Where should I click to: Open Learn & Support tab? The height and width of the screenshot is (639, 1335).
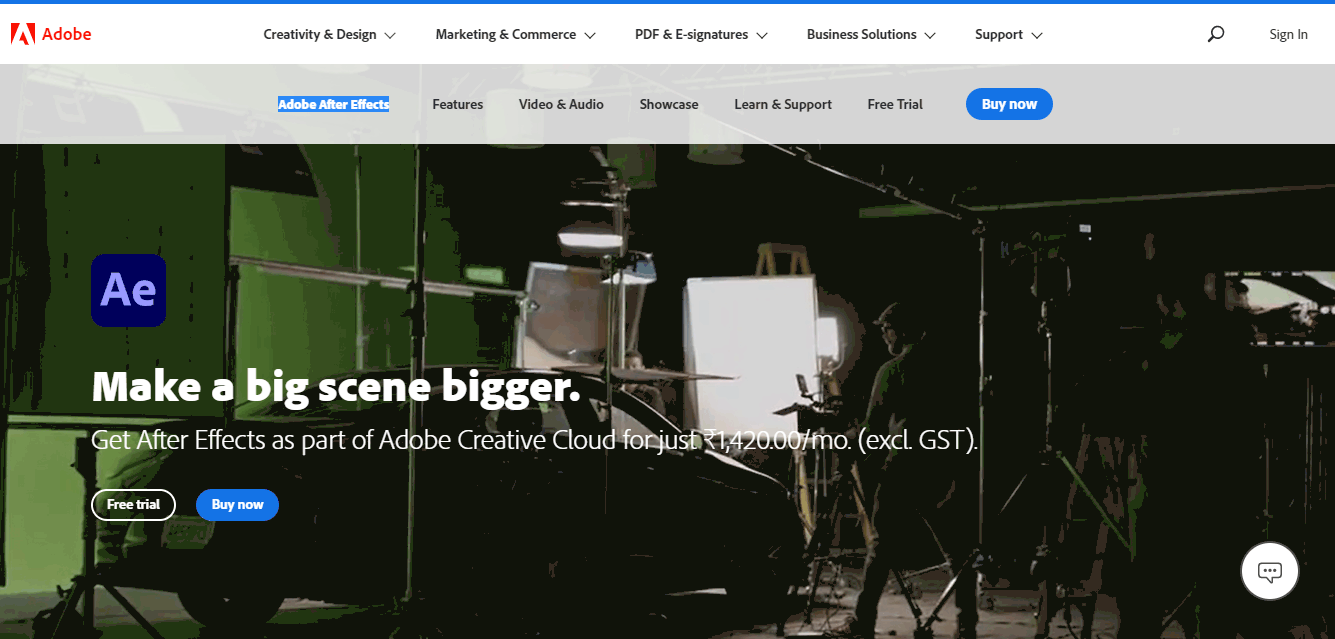coord(783,104)
